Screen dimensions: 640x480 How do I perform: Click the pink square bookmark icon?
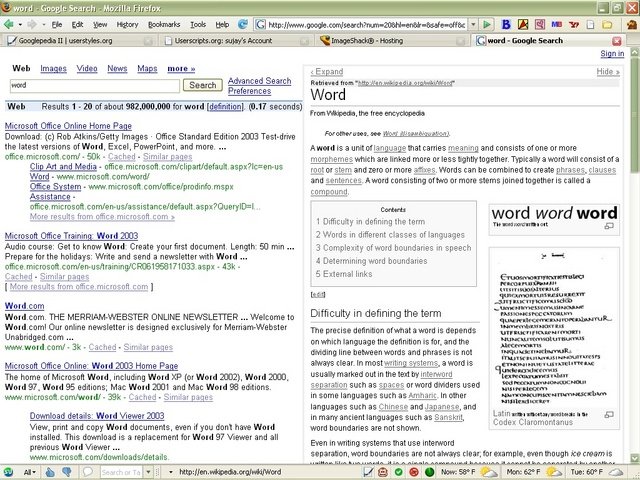click(x=540, y=24)
